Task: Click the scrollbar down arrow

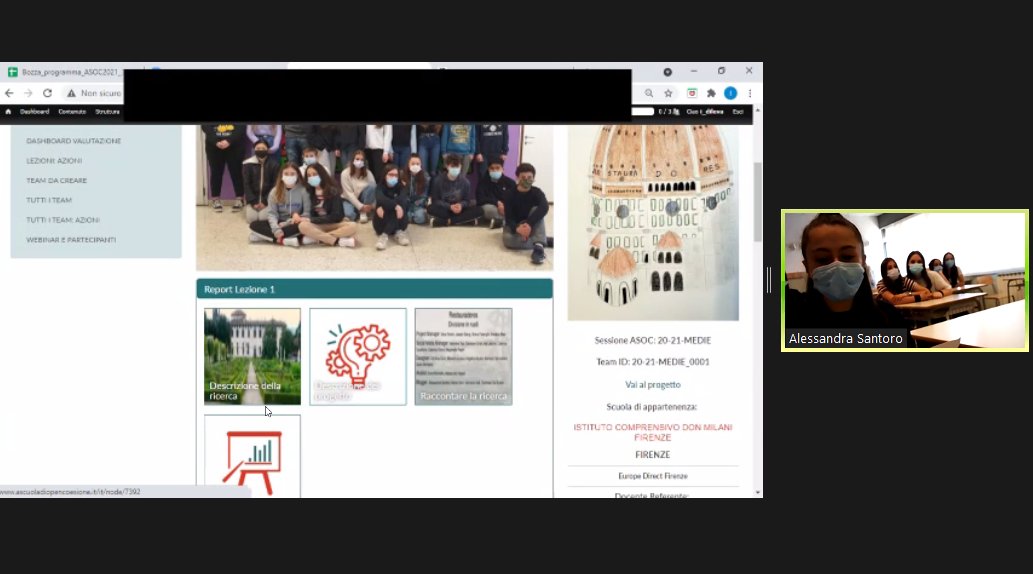Action: point(758,492)
